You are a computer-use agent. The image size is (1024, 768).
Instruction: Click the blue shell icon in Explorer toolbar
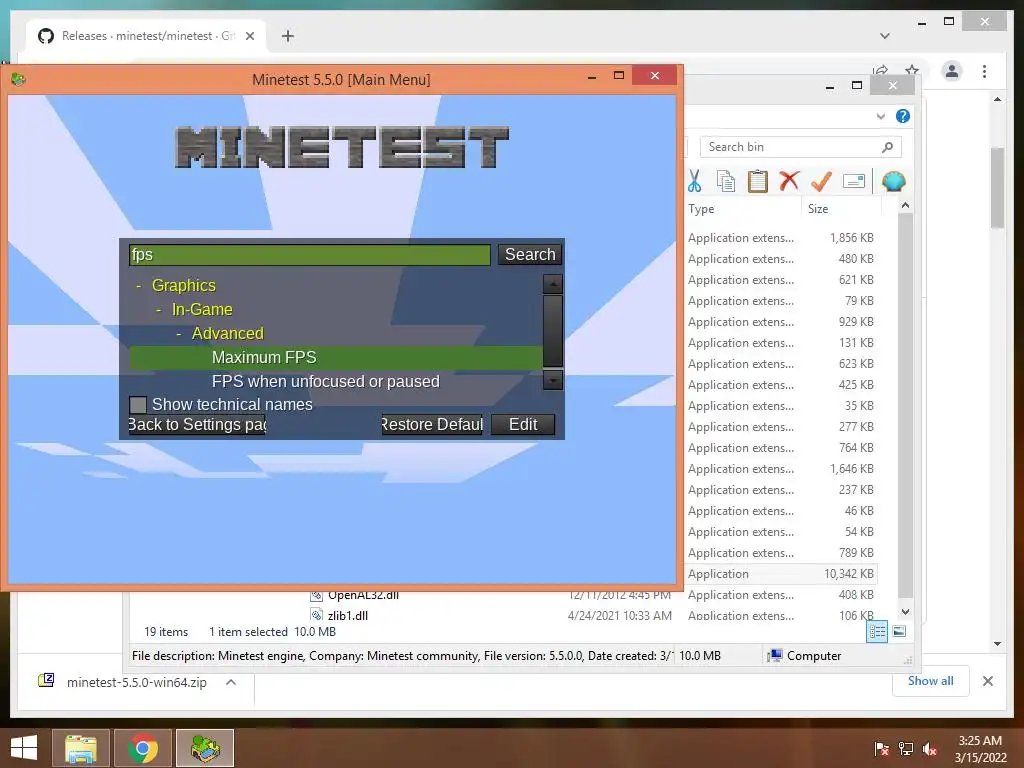coord(893,181)
